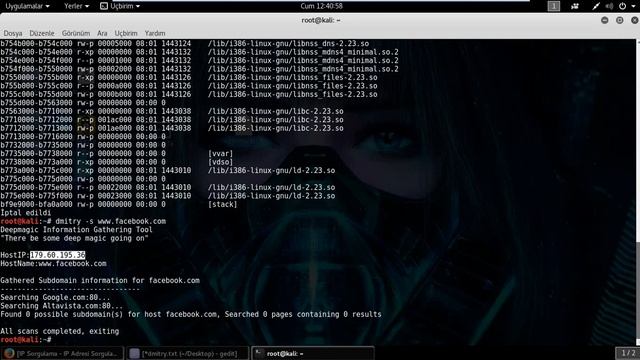Click the dmitry -s www.facebook.com command
The width and height of the screenshot is (640, 360).
pos(111,221)
